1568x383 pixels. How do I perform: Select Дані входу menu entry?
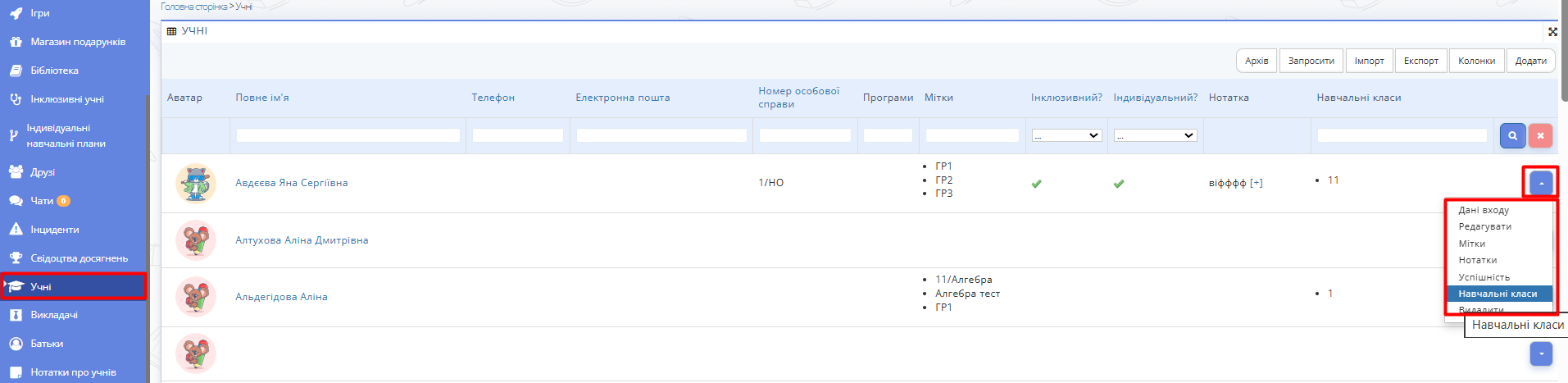click(x=1483, y=210)
